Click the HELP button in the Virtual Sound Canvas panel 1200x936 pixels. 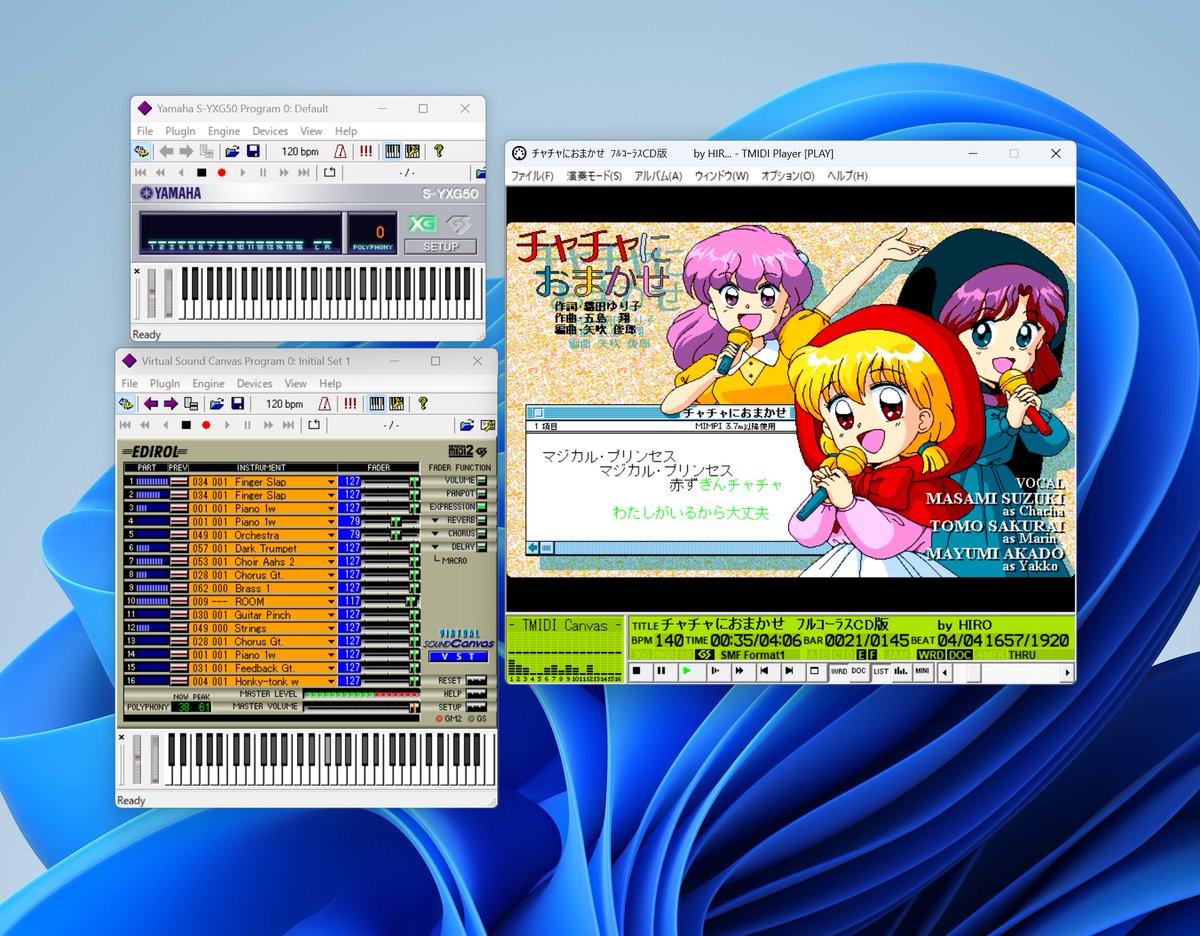[x=476, y=693]
